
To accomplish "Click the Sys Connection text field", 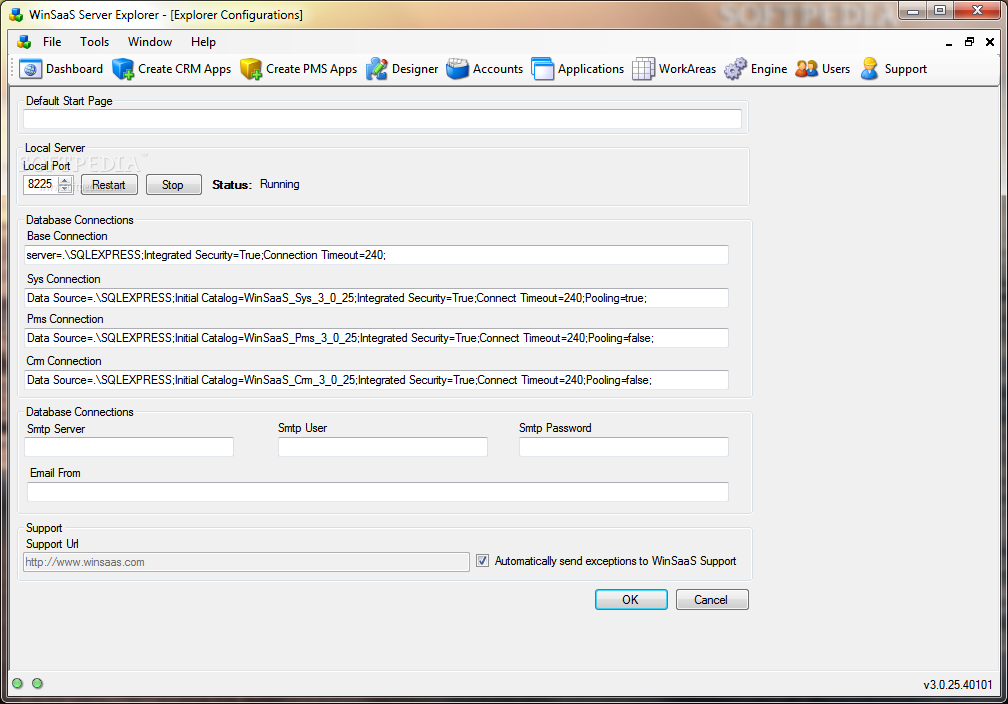I will (x=376, y=298).
